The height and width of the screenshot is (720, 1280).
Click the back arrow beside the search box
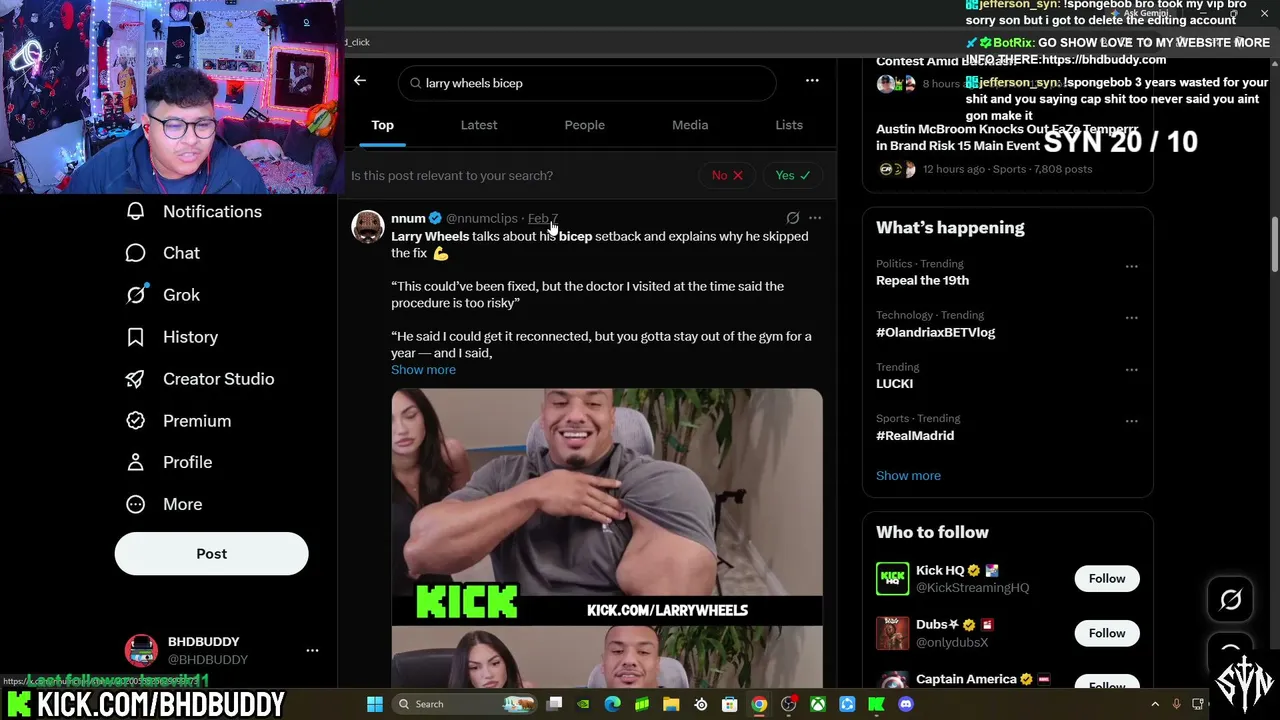click(x=360, y=81)
